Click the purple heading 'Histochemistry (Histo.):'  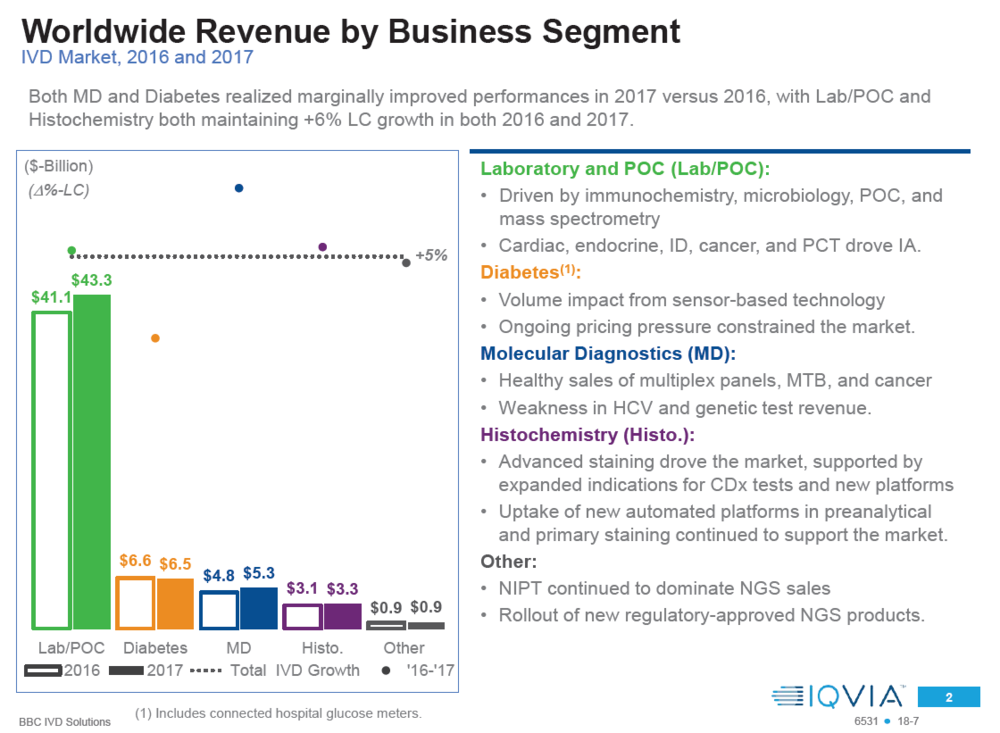pyautogui.click(x=587, y=435)
